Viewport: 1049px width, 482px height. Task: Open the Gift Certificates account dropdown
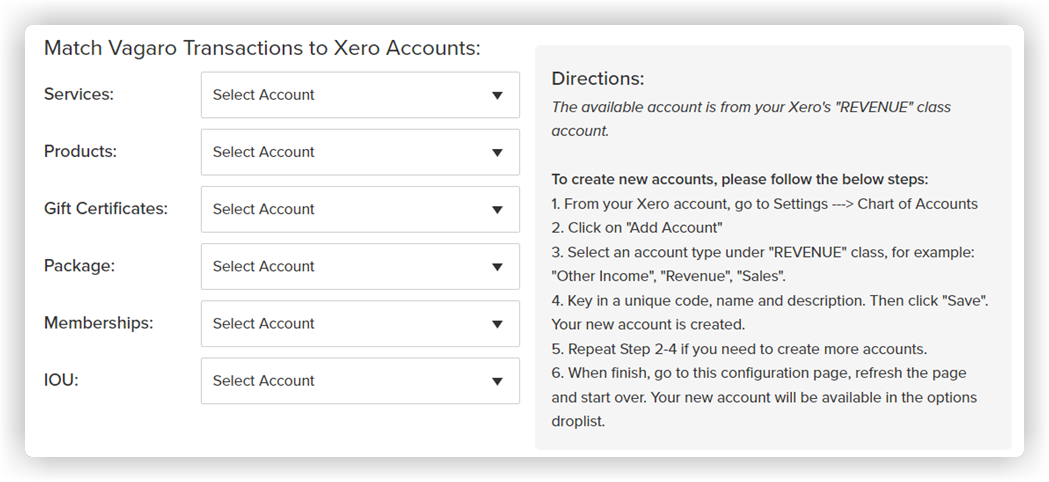pyautogui.click(x=360, y=210)
